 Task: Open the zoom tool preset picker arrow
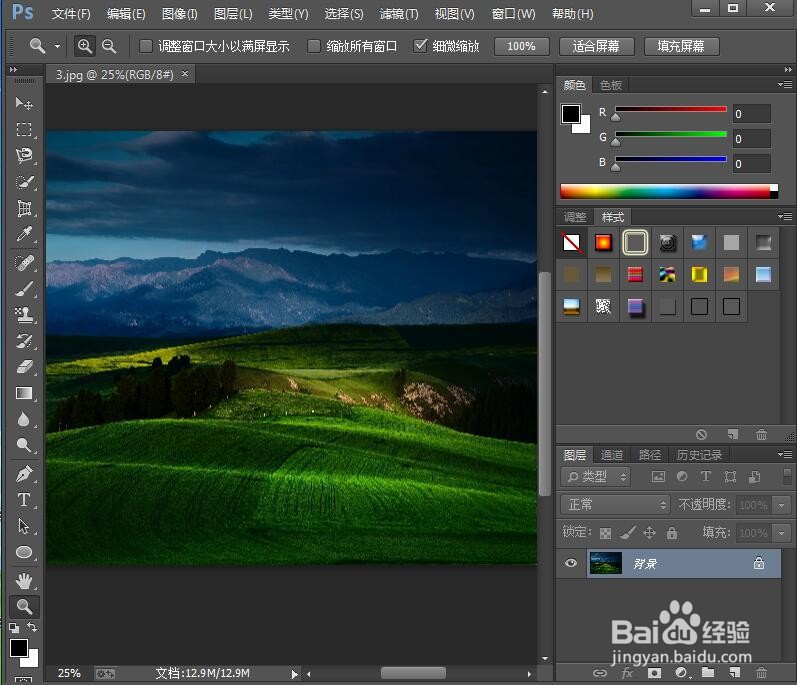[57, 46]
